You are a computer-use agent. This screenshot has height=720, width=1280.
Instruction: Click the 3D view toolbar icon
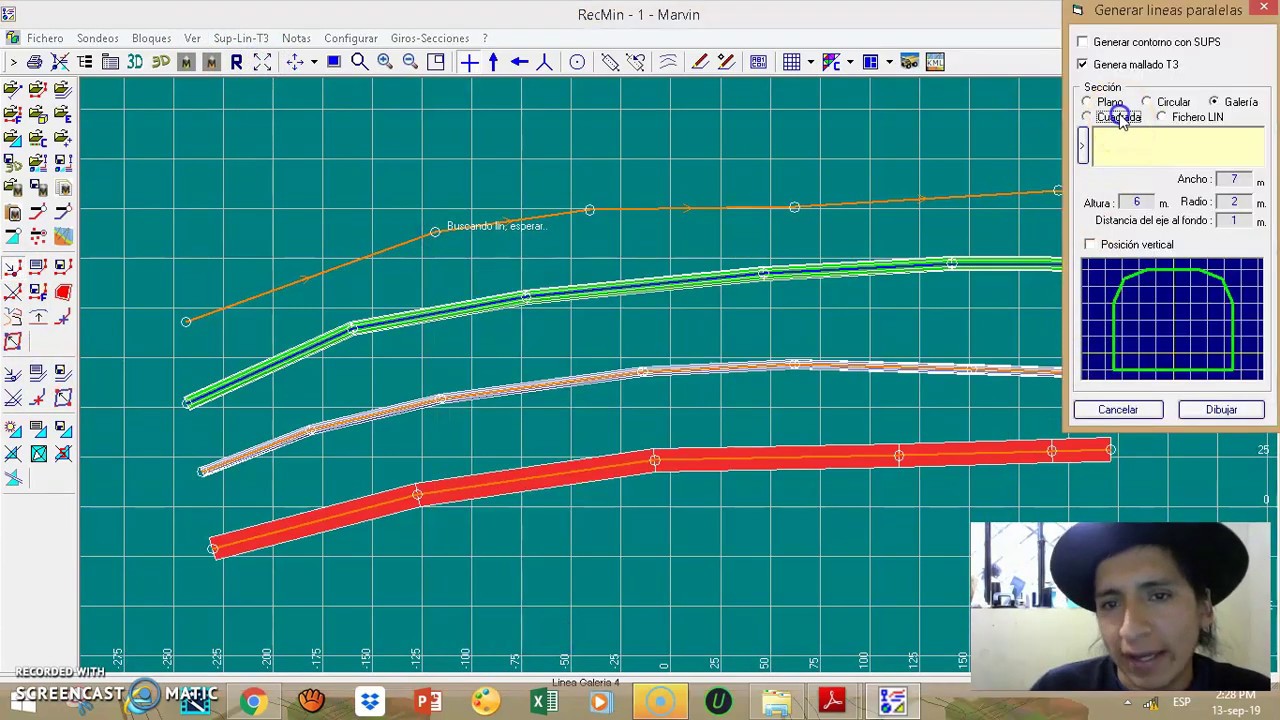pos(135,62)
